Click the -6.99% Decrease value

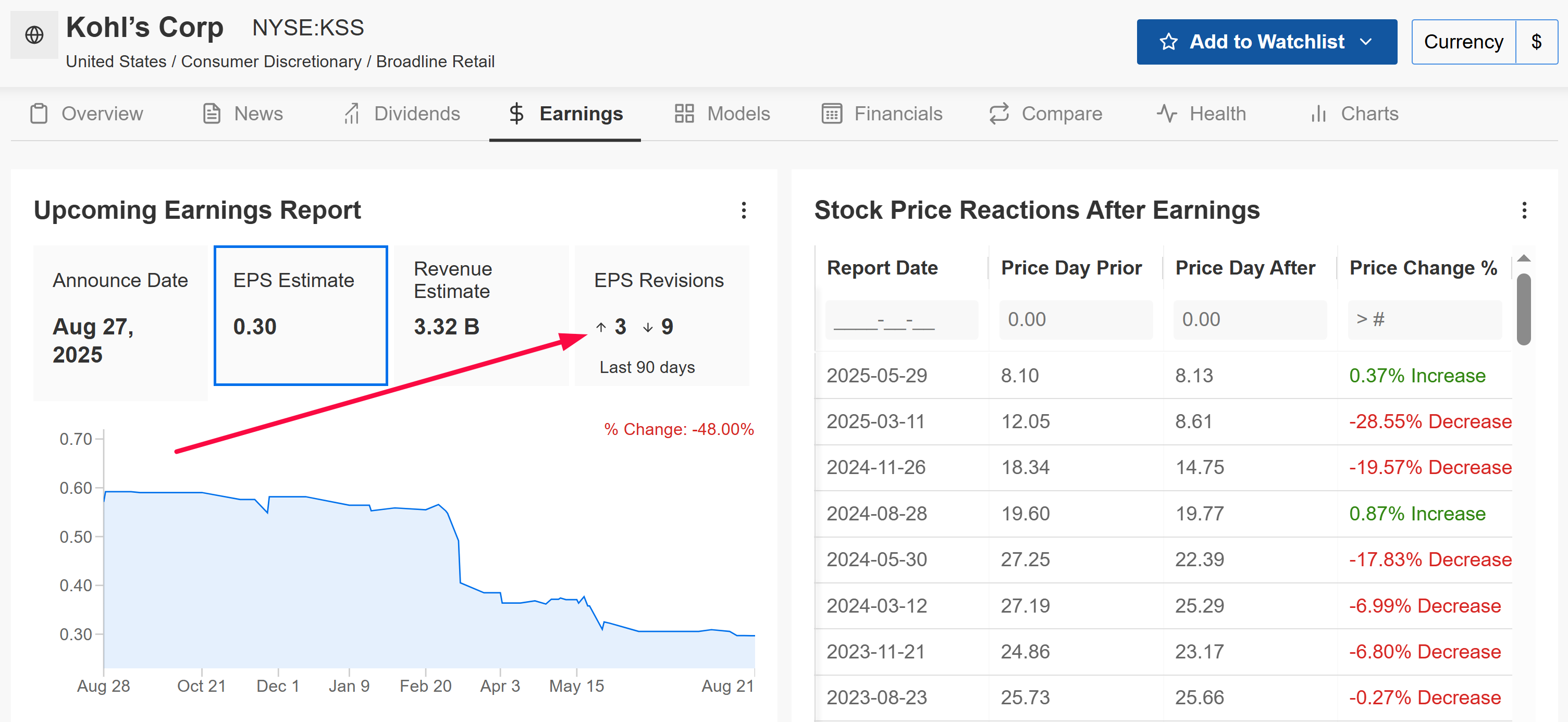(1424, 606)
